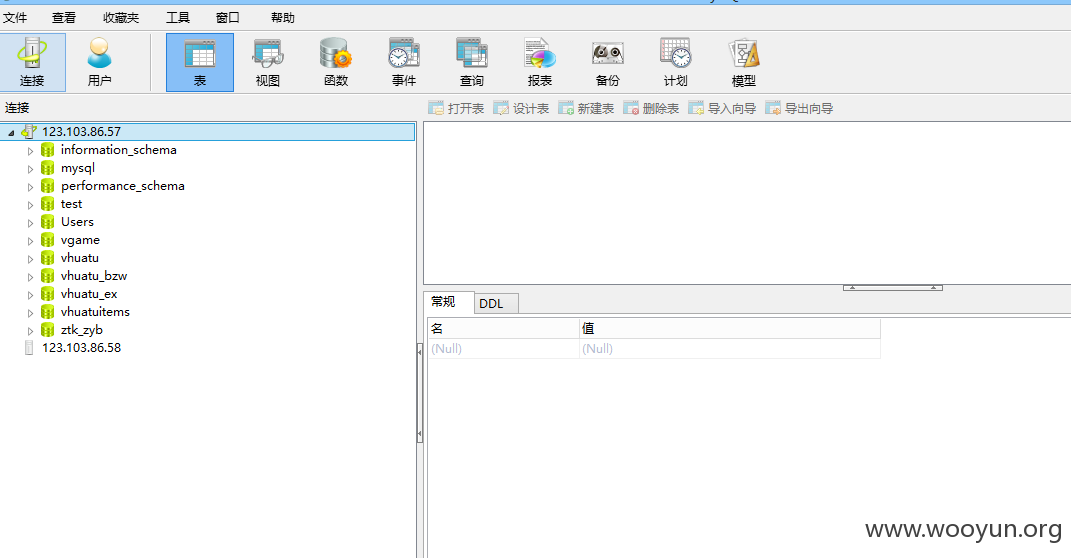This screenshot has width=1071, height=558.
Task: Click the 导入向导 (Import Wizard) button
Action: pyautogui.click(x=722, y=108)
